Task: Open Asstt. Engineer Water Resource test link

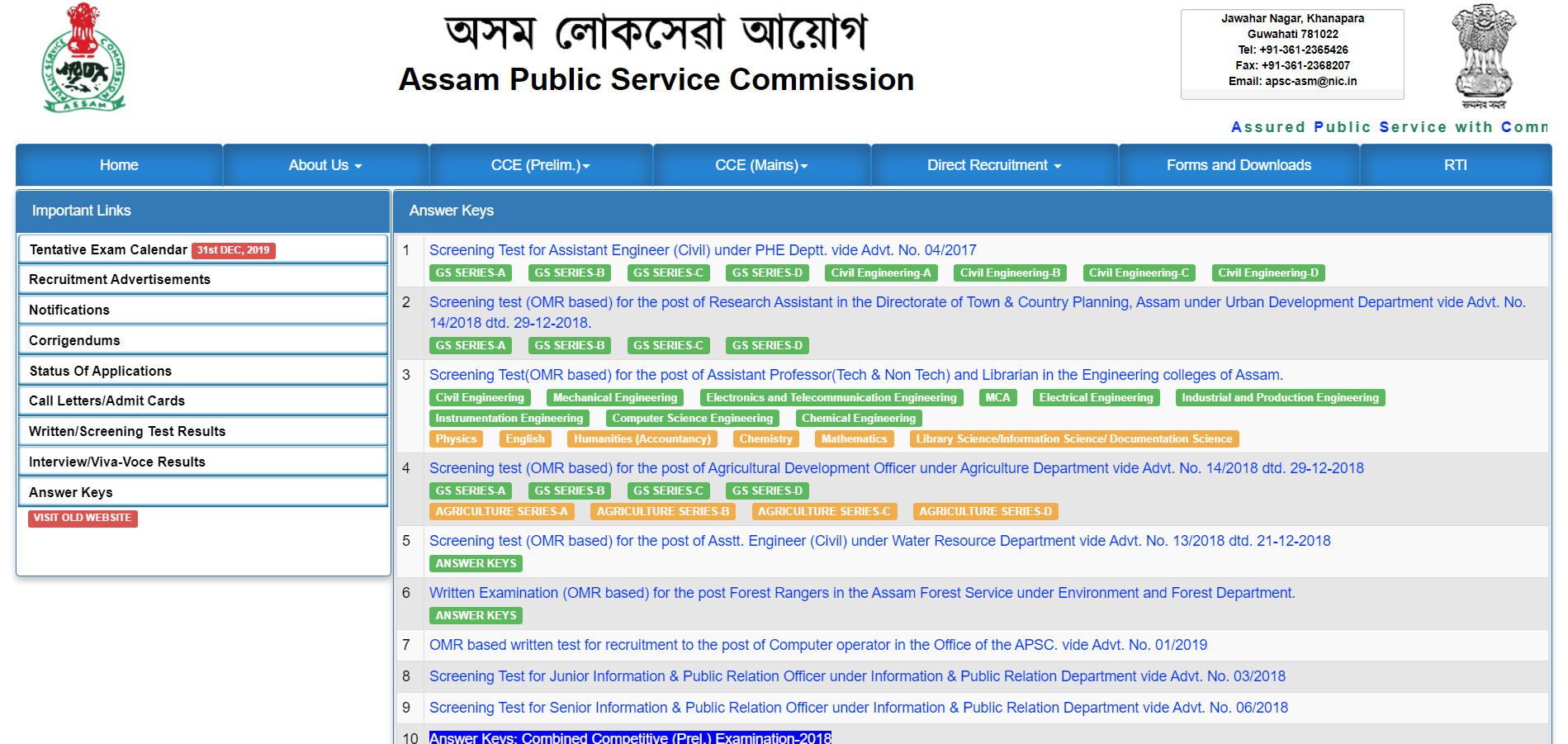Action: point(880,541)
